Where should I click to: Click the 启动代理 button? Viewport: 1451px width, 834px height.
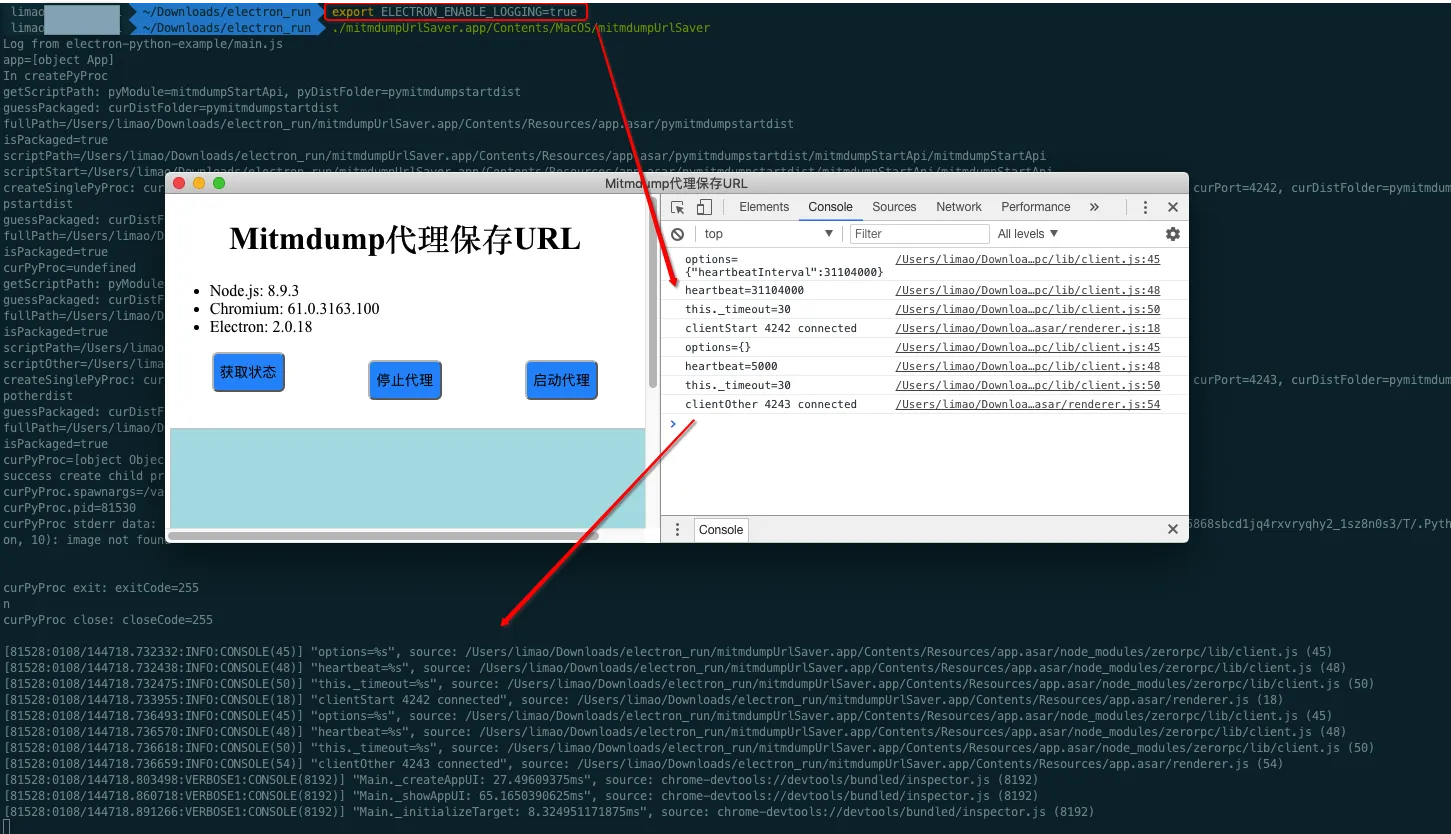[x=561, y=380]
